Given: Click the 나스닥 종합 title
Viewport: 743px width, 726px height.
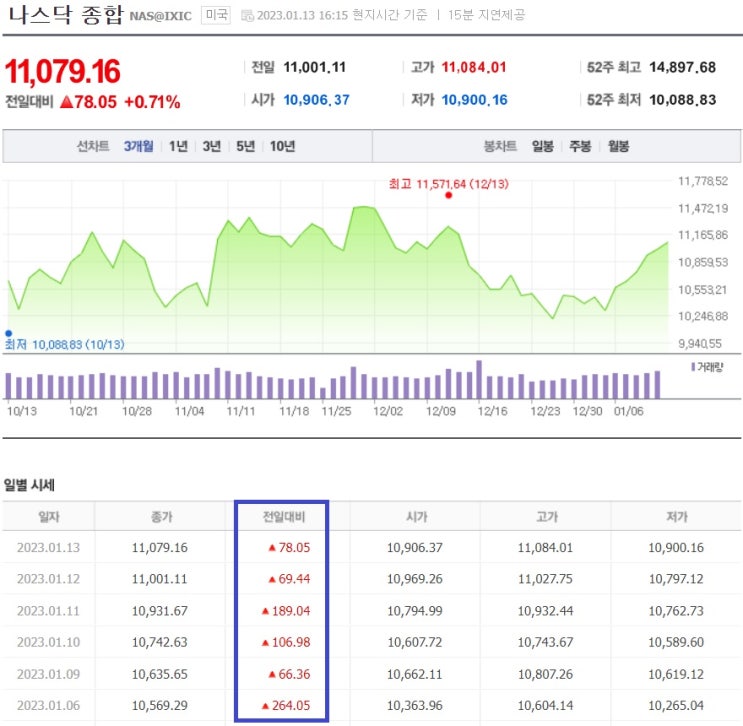Looking at the screenshot, I should 66,15.
